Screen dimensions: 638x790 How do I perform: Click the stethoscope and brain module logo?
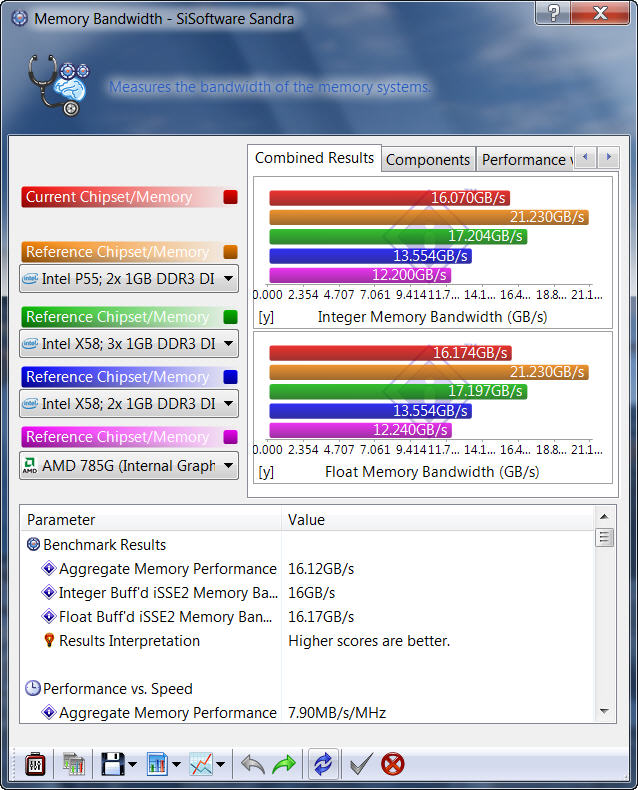(59, 85)
